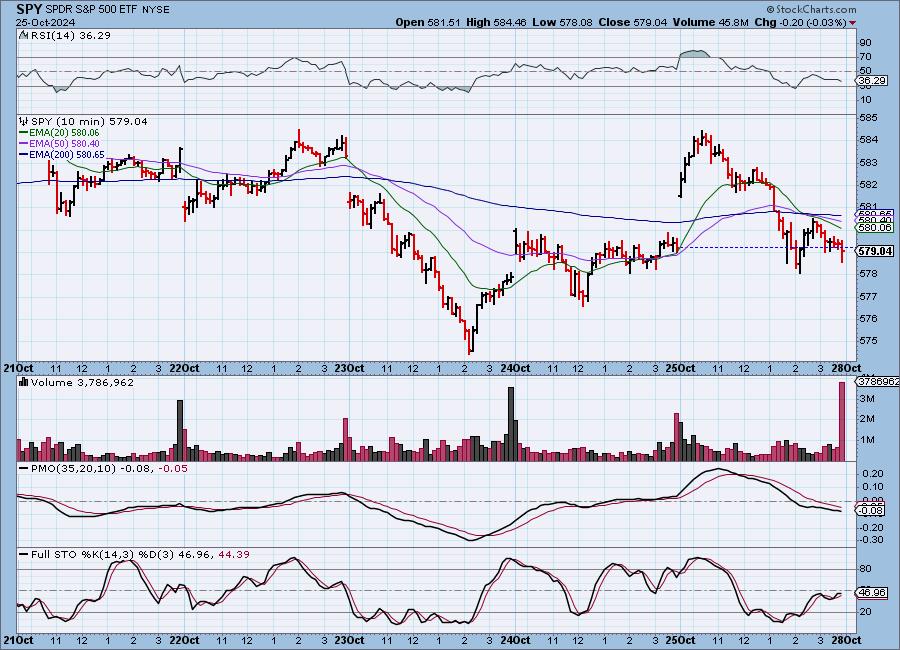Screen dimensions: 900x650
Task: Click the red down-arrow beside Chg
Action: [x=852, y=23]
